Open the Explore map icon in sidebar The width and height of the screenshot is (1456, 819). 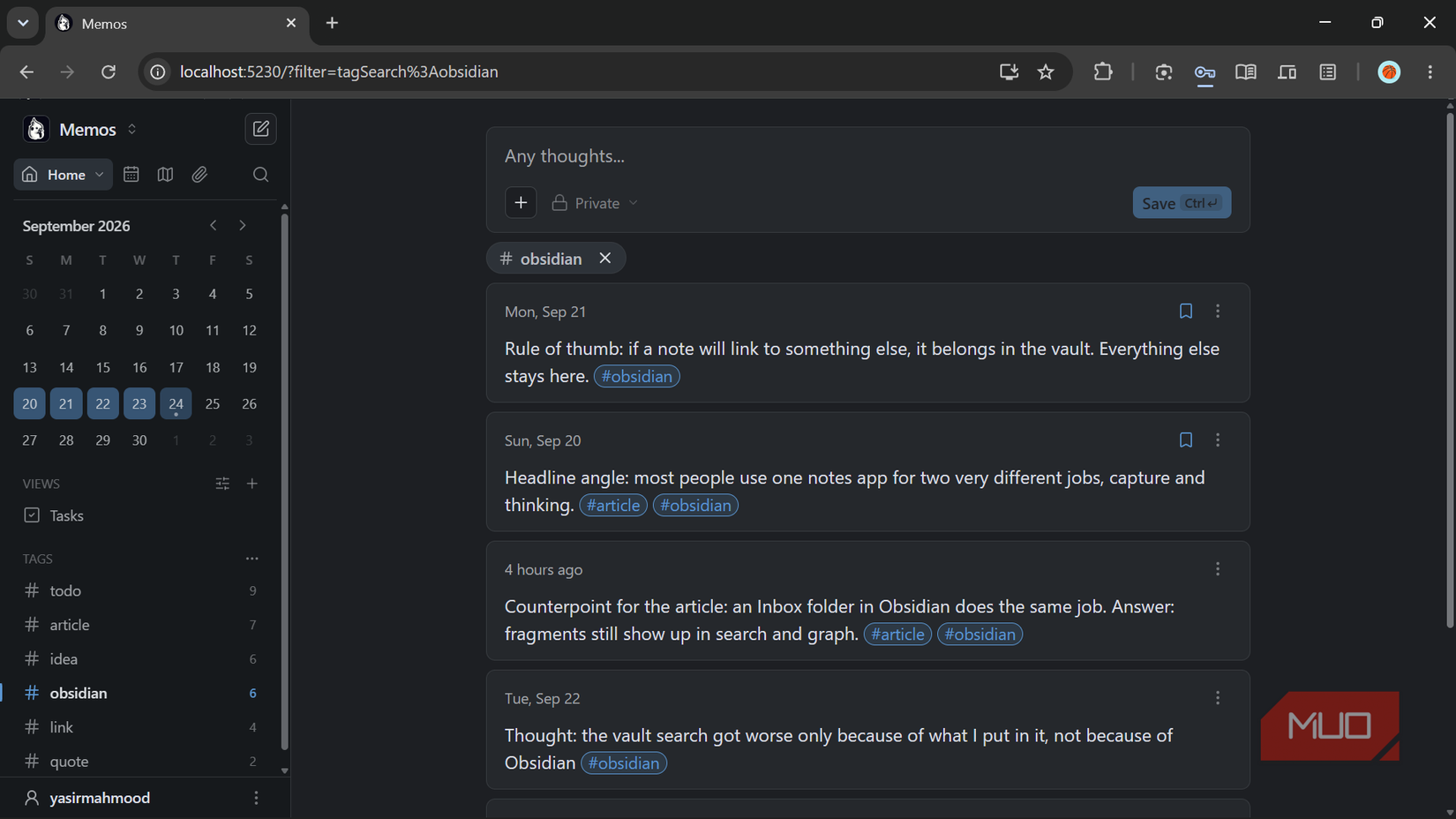[165, 175]
